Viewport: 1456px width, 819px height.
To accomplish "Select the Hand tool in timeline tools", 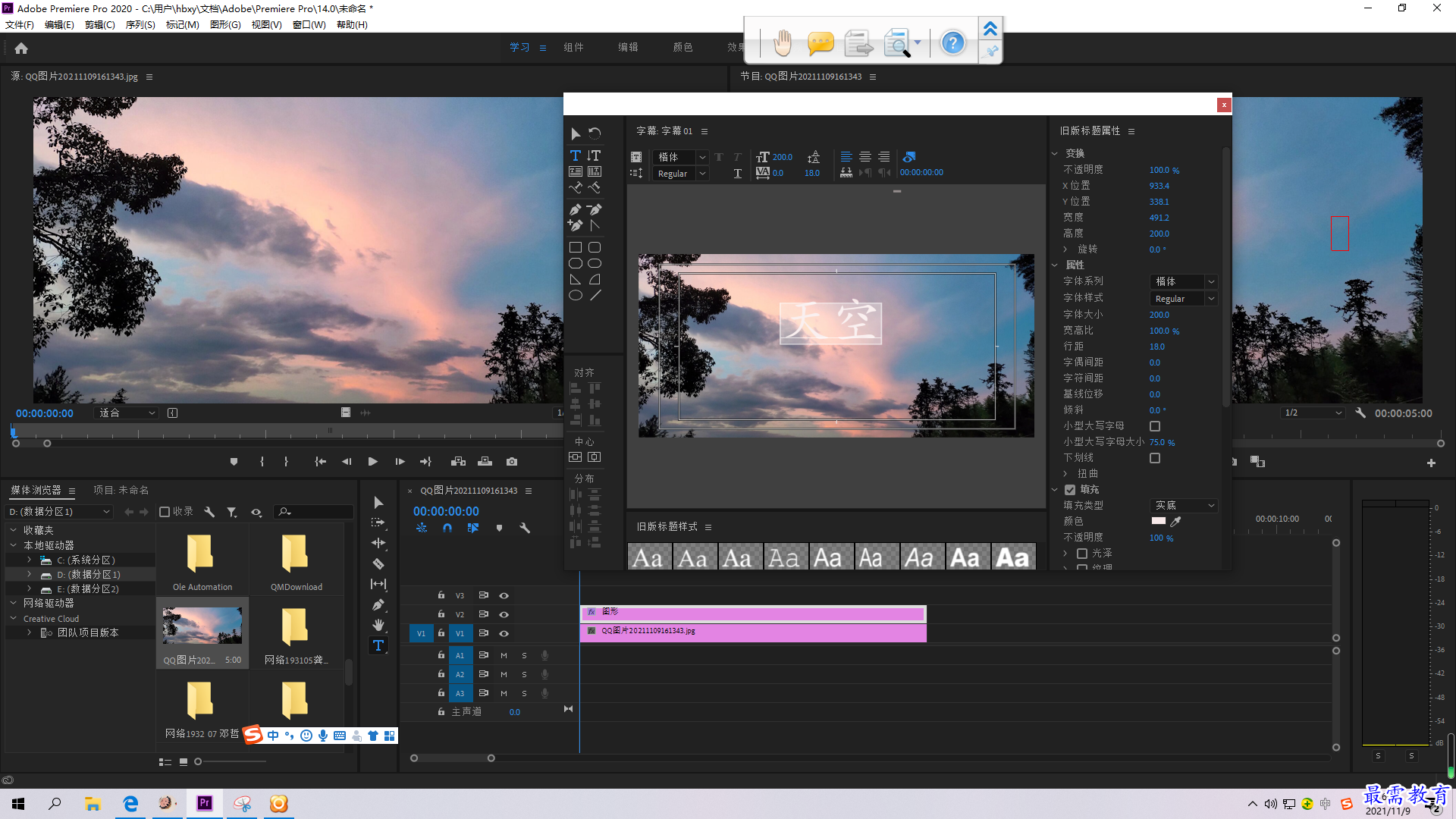I will [378, 625].
